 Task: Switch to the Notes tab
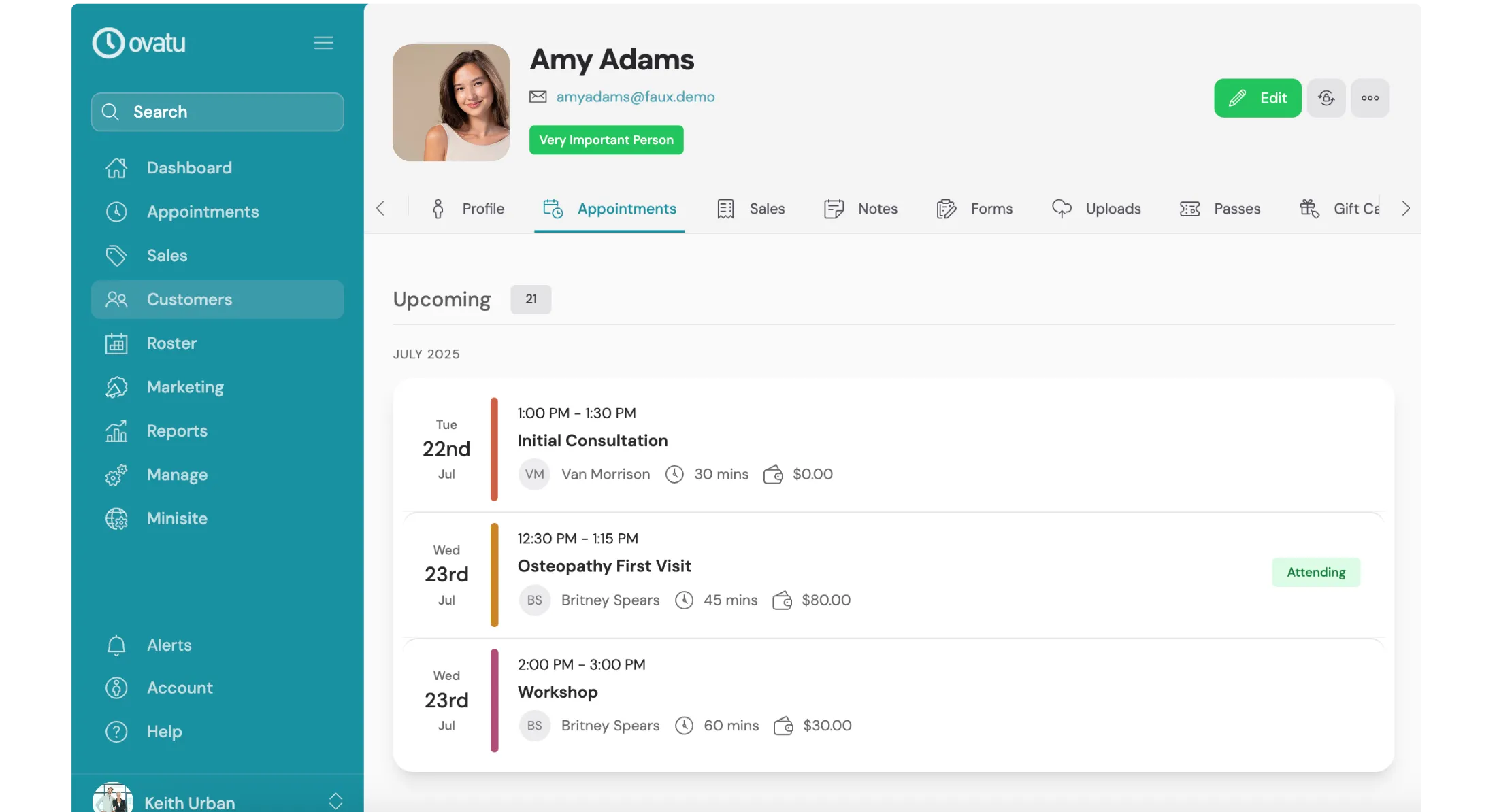tap(877, 209)
